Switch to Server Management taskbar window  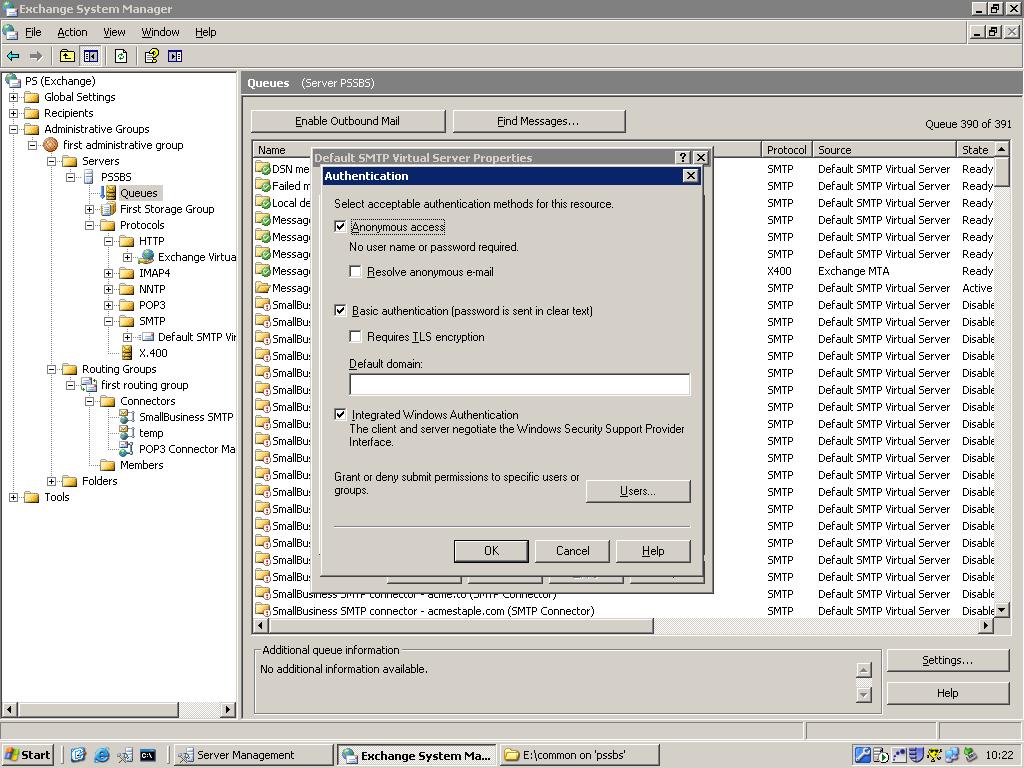pos(255,755)
